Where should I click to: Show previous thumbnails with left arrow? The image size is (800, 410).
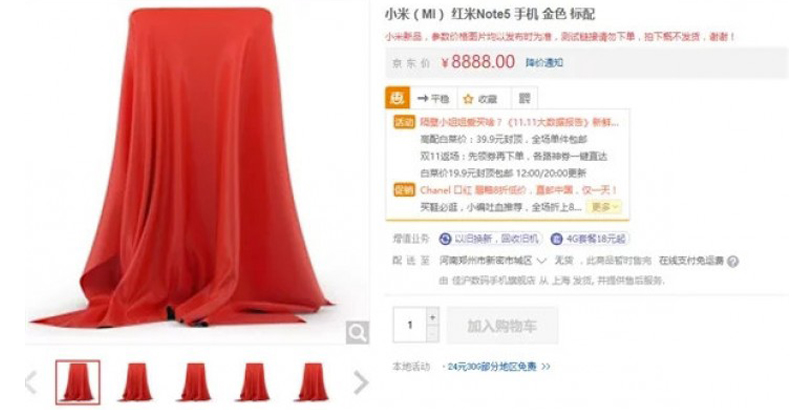click(x=32, y=382)
